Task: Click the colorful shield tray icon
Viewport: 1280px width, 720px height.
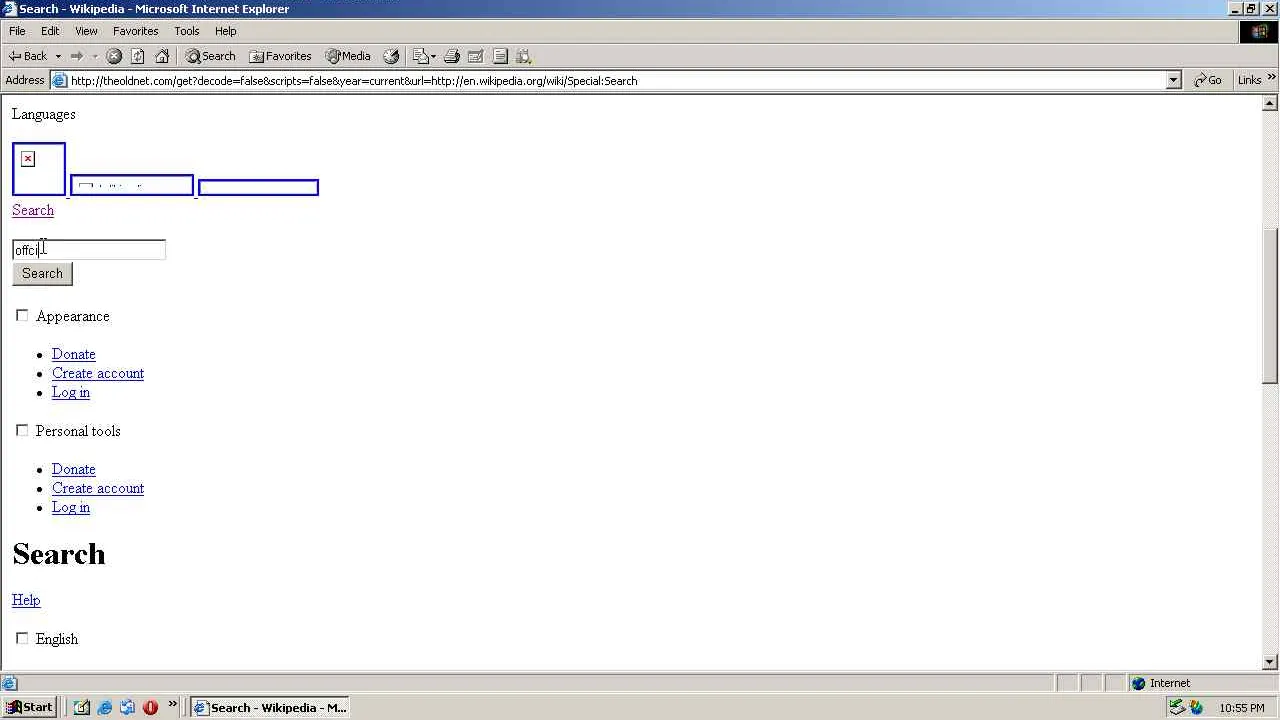Action: (x=1196, y=707)
